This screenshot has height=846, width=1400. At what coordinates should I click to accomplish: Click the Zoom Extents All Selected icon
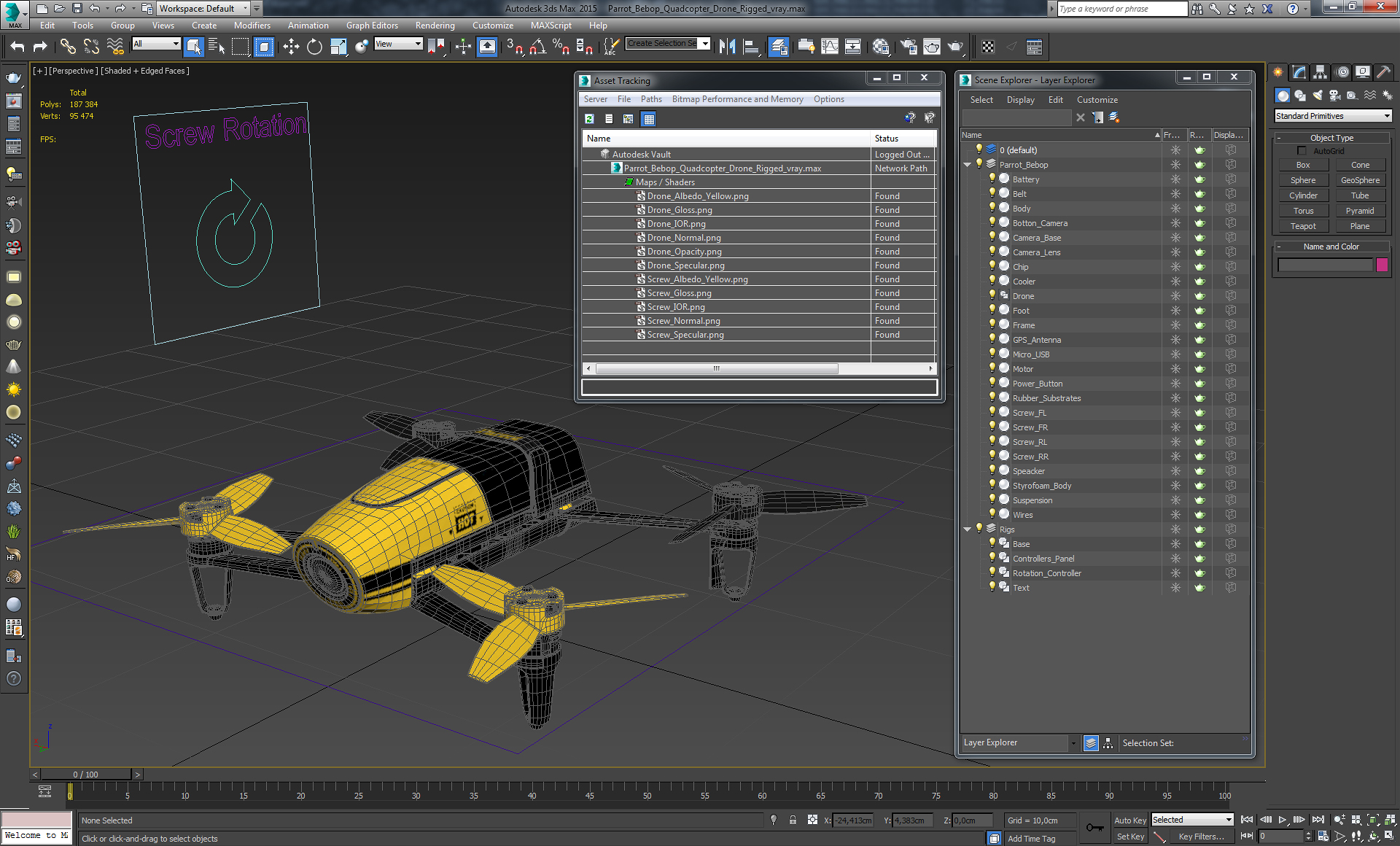click(x=1392, y=820)
